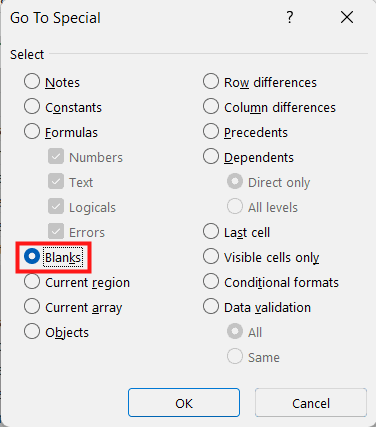Click the Cancel button
Image resolution: width=376 pixels, height=427 pixels.
coord(311,403)
